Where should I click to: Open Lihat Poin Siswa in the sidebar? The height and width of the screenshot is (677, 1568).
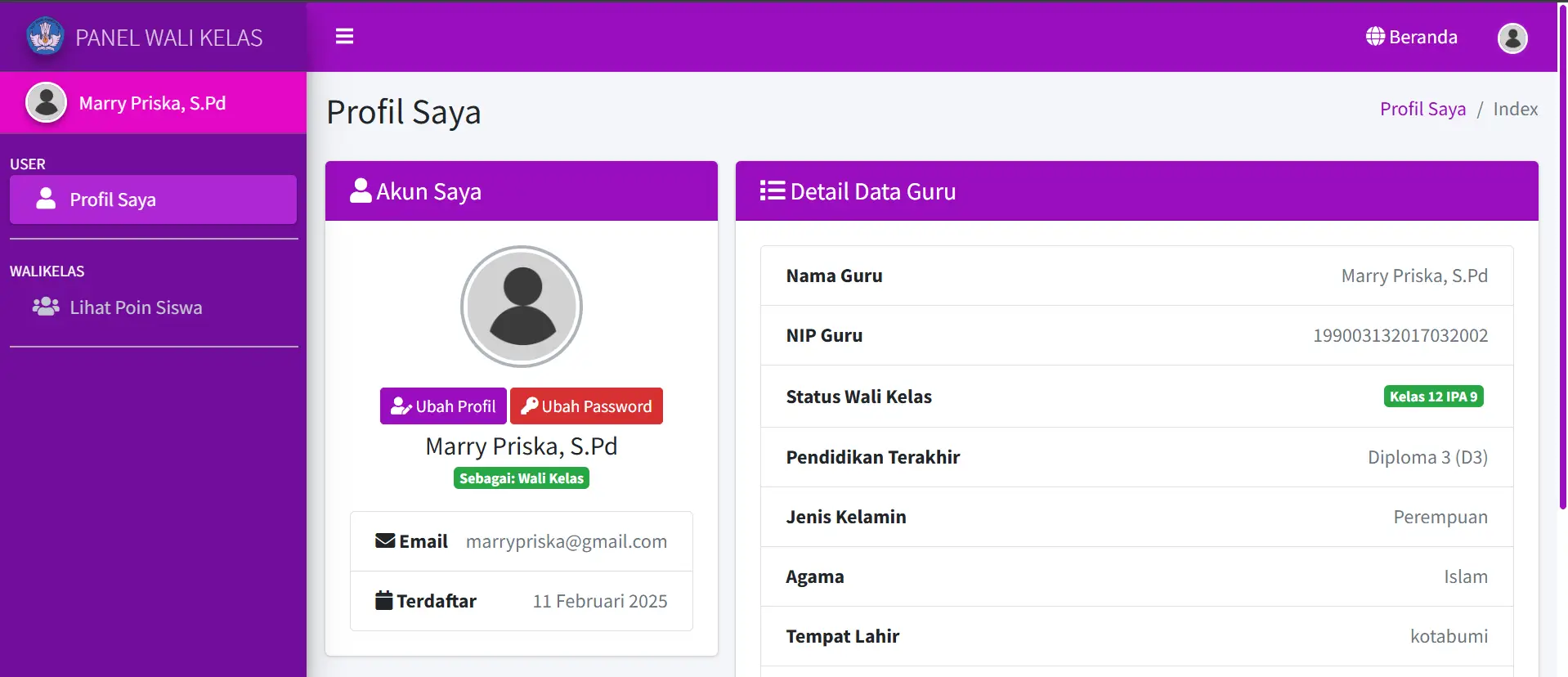[153, 307]
